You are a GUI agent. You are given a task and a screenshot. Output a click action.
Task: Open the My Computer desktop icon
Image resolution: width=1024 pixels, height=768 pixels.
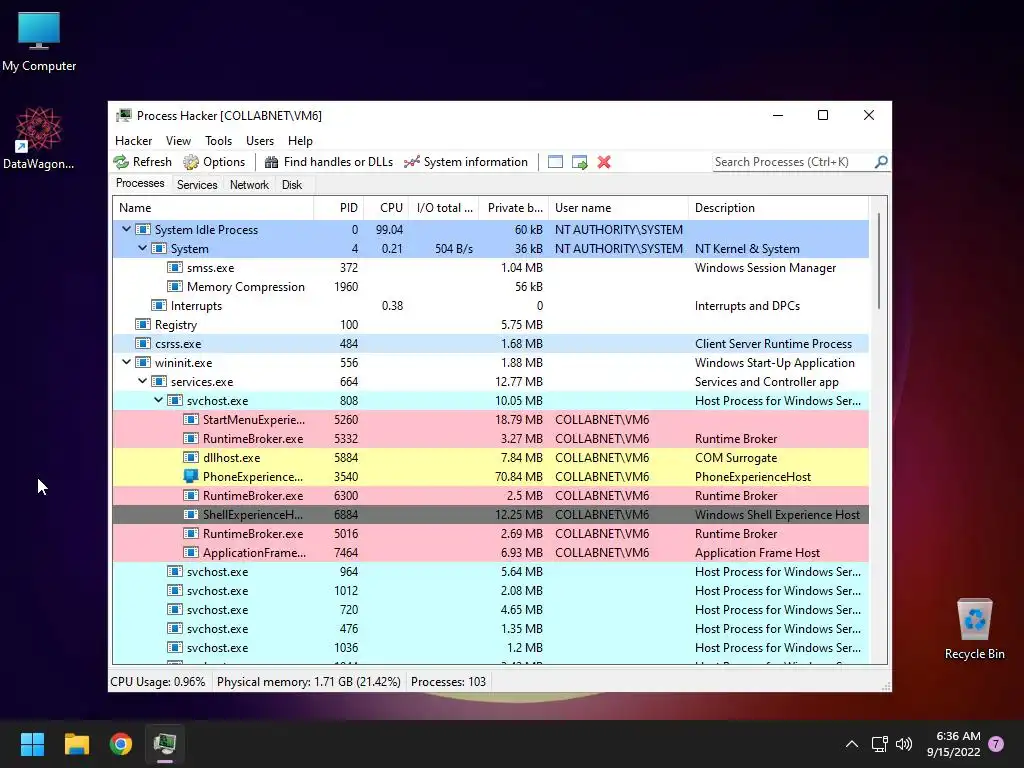coord(39,40)
